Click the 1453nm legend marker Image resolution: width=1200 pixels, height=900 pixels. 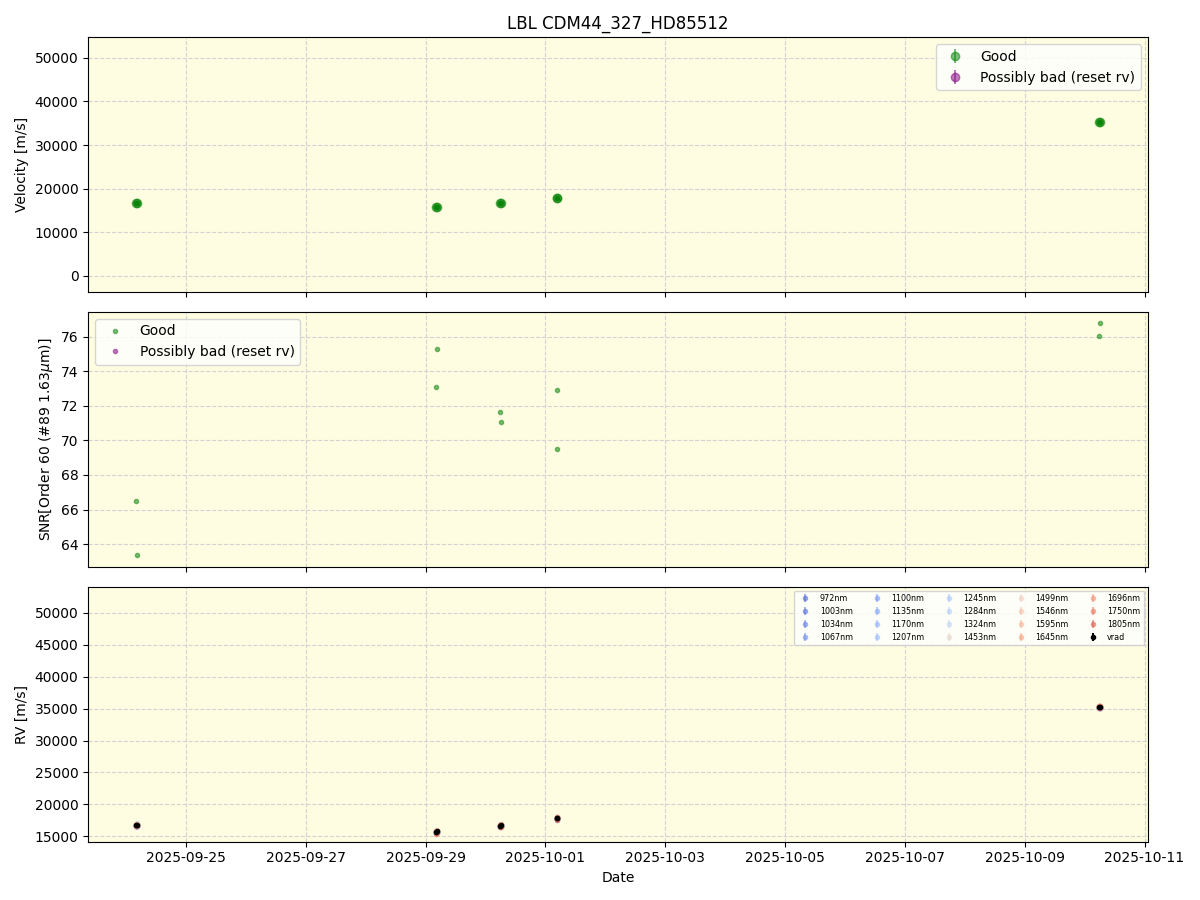[x=949, y=637]
